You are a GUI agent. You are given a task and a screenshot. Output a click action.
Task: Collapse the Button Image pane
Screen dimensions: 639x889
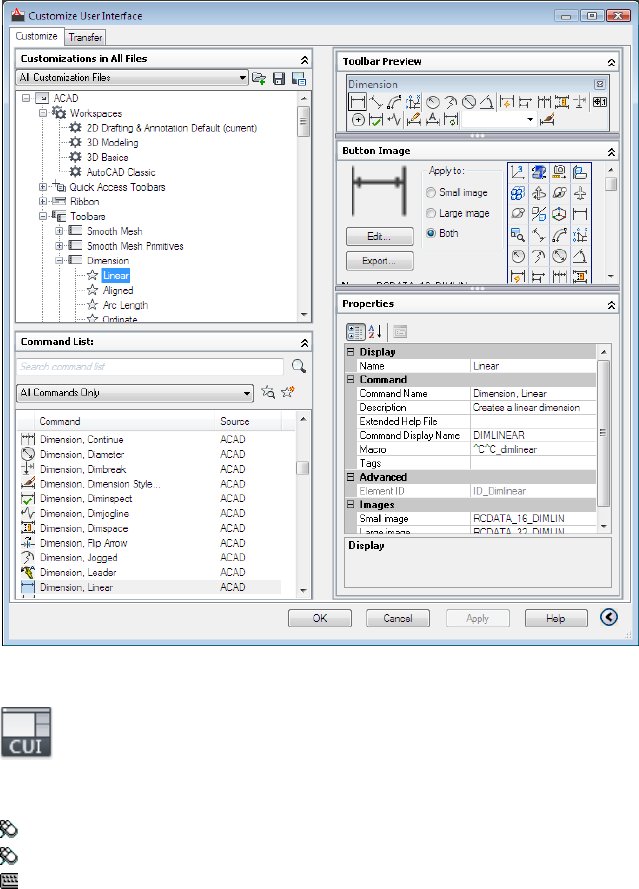611,152
